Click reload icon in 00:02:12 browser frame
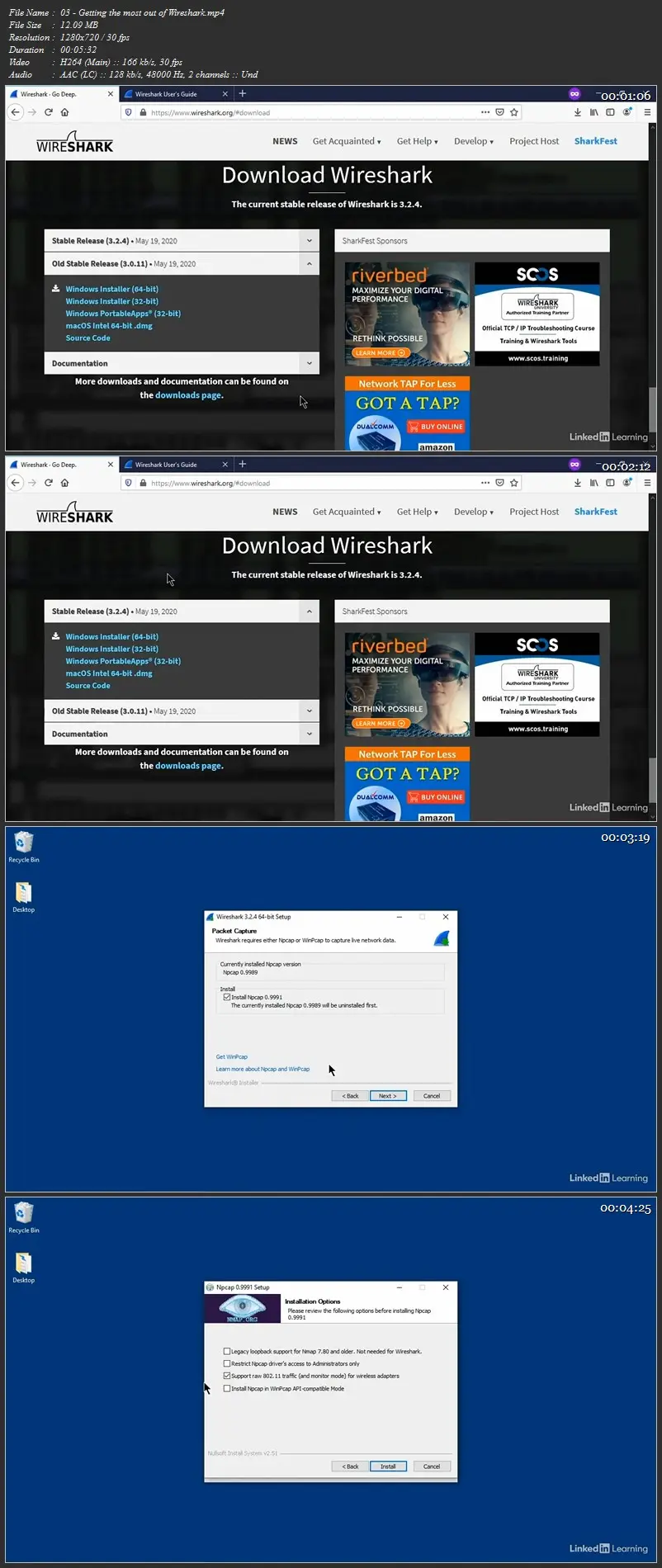Image resolution: width=662 pixels, height=1568 pixels. tap(49, 483)
